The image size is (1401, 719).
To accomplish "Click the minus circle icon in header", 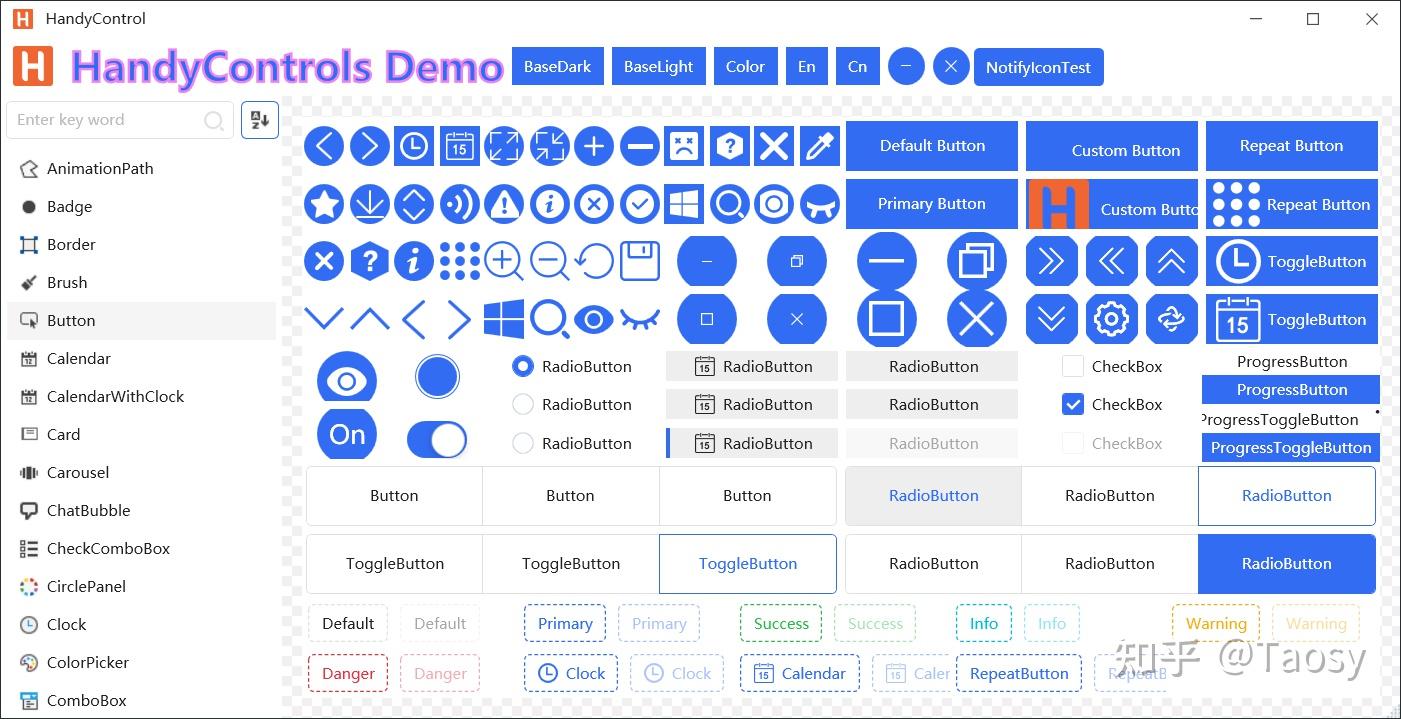I will [x=906, y=67].
